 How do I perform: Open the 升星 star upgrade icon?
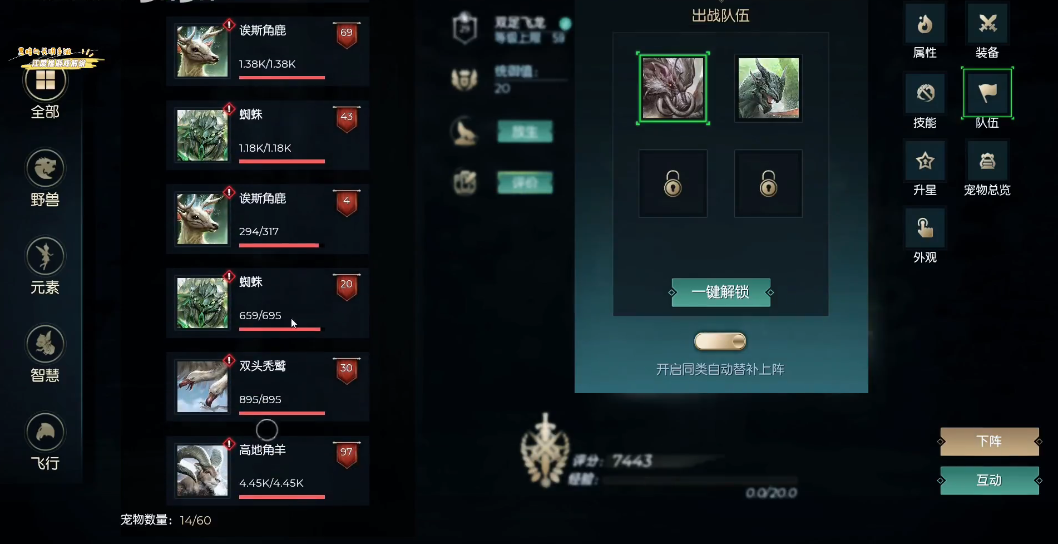924,161
